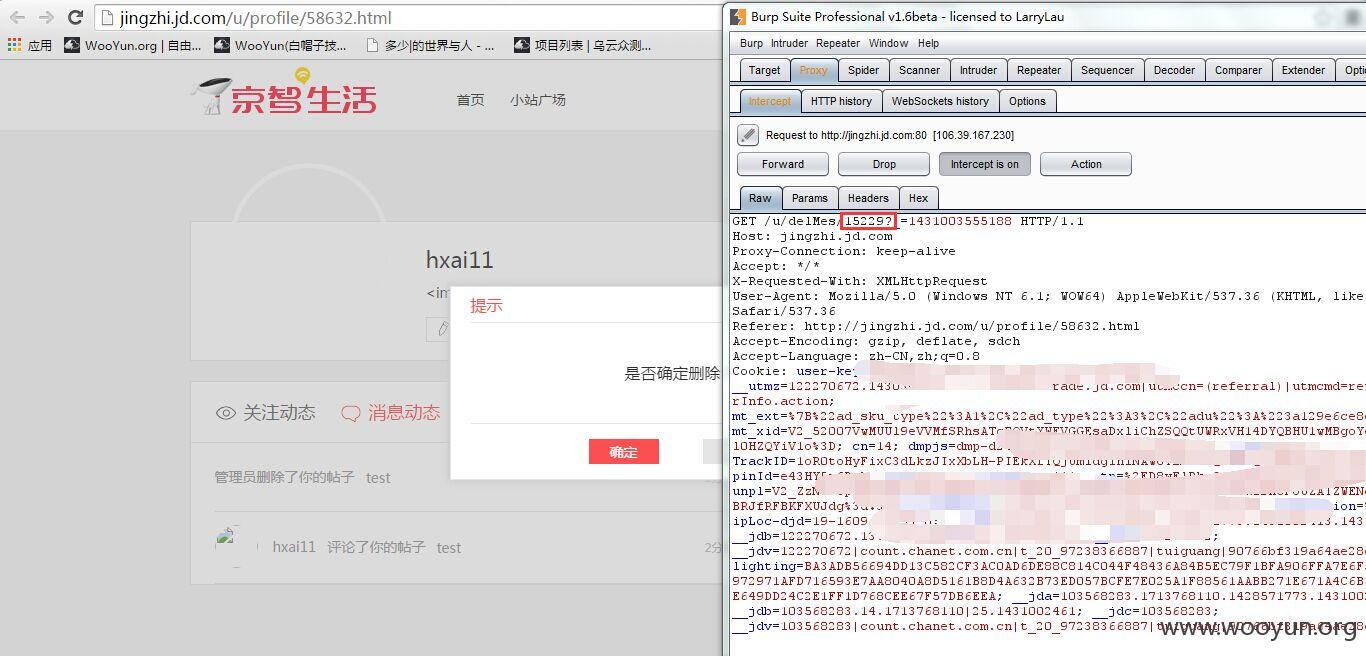Image resolution: width=1366 pixels, height=656 pixels.
Task: Click the 确定 confirm button in dialog
Action: [x=624, y=452]
